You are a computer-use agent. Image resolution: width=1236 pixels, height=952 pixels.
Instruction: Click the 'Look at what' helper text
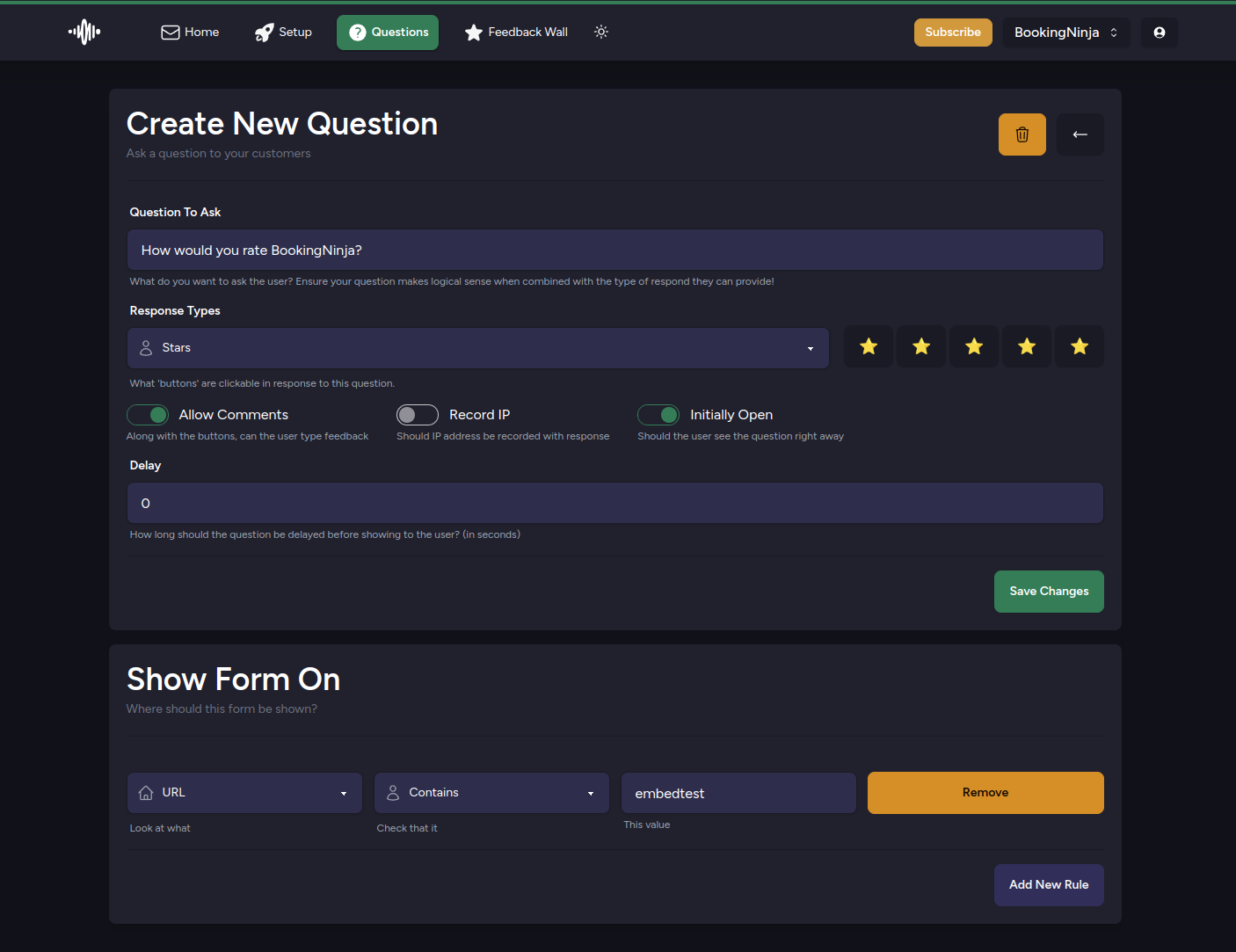160,828
